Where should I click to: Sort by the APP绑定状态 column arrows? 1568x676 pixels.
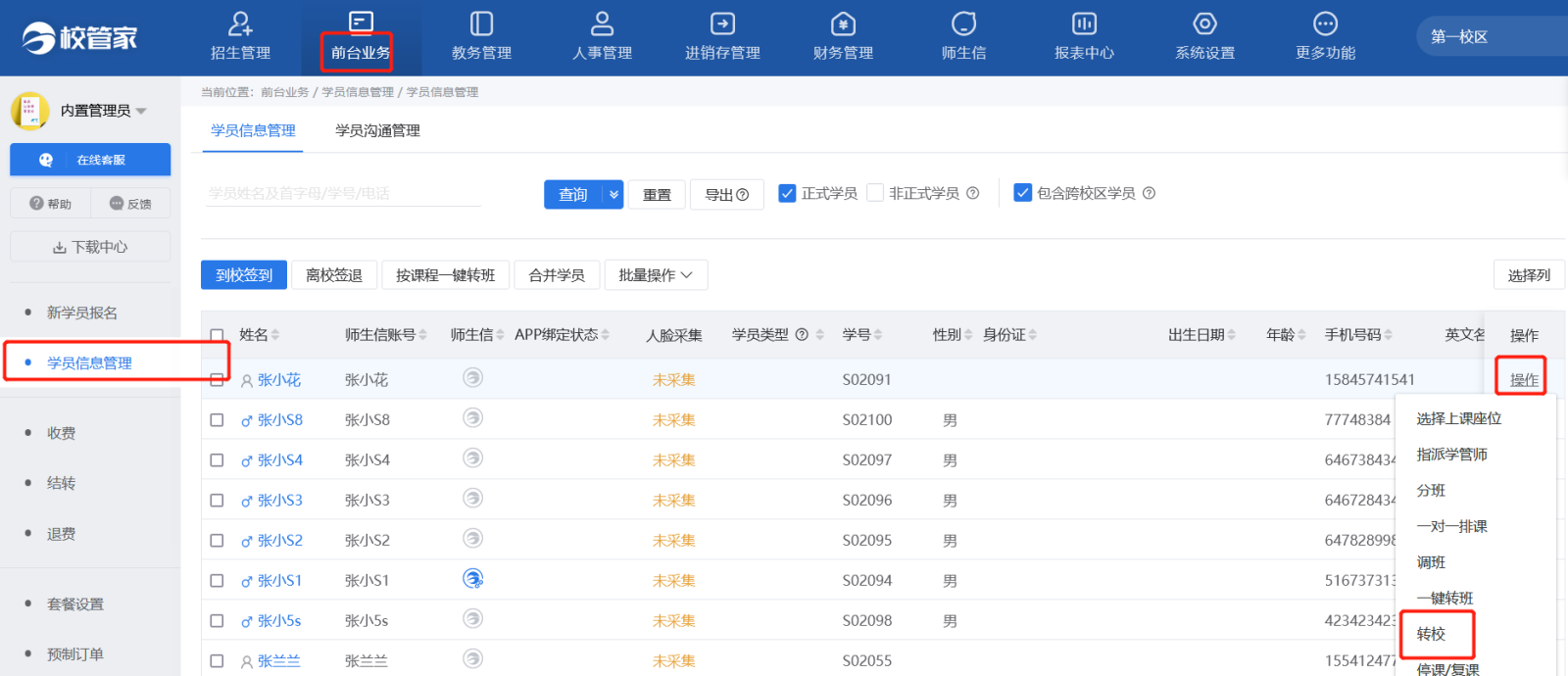point(606,335)
